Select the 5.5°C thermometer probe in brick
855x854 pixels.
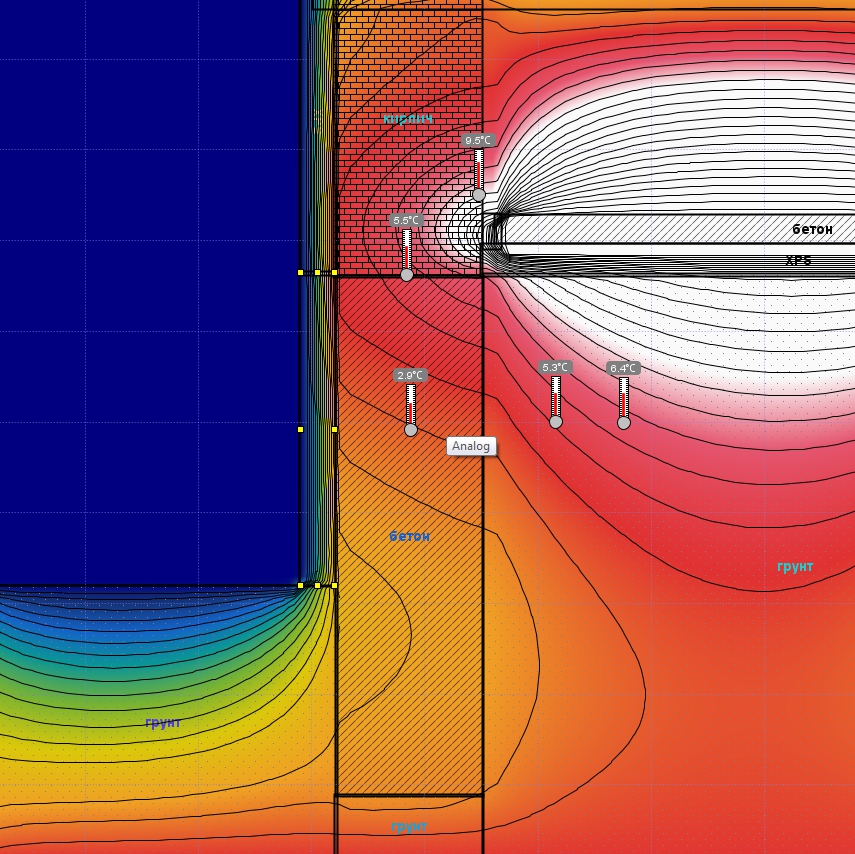coord(407,248)
